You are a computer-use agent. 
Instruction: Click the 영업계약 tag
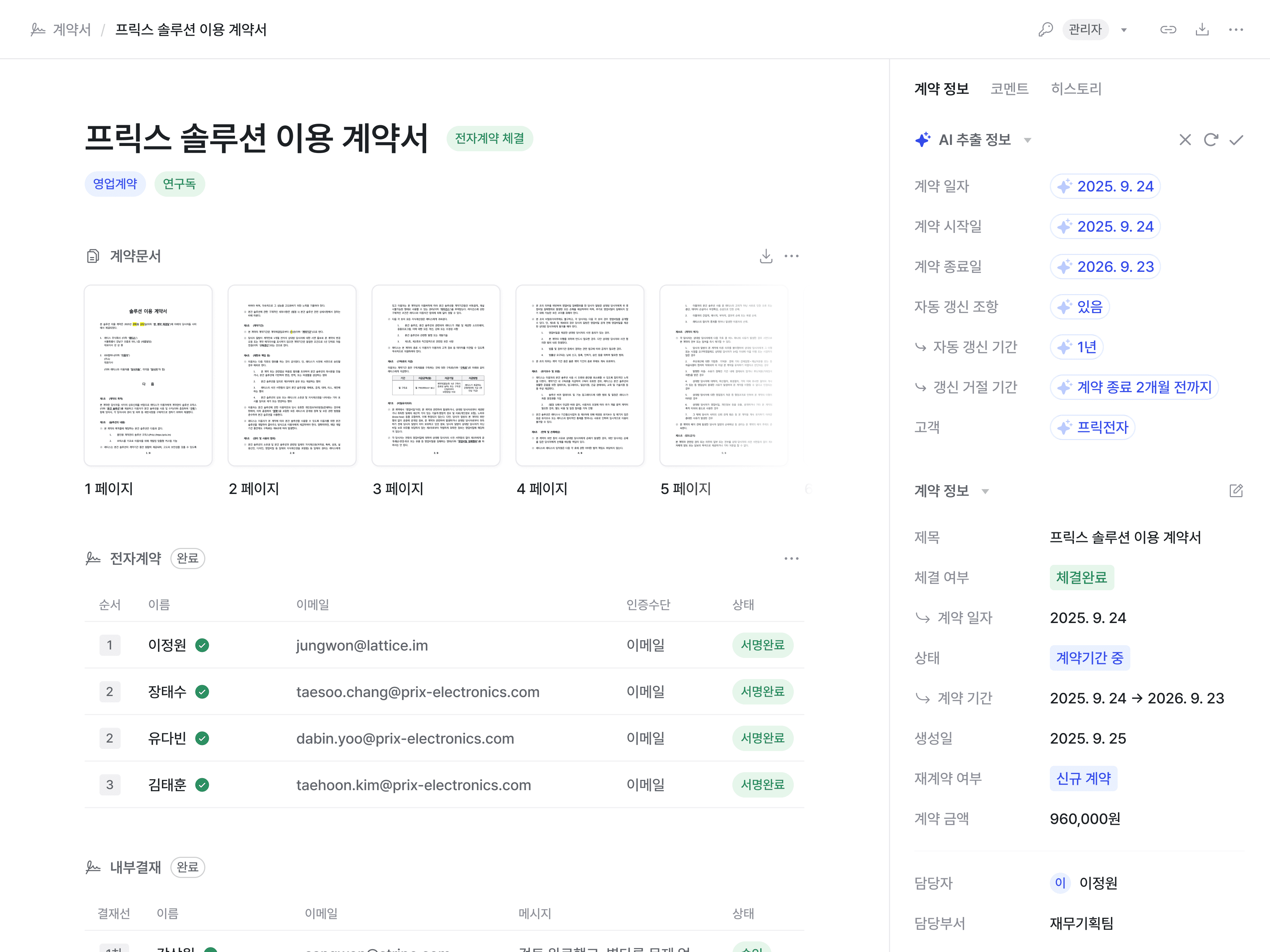coord(115,184)
